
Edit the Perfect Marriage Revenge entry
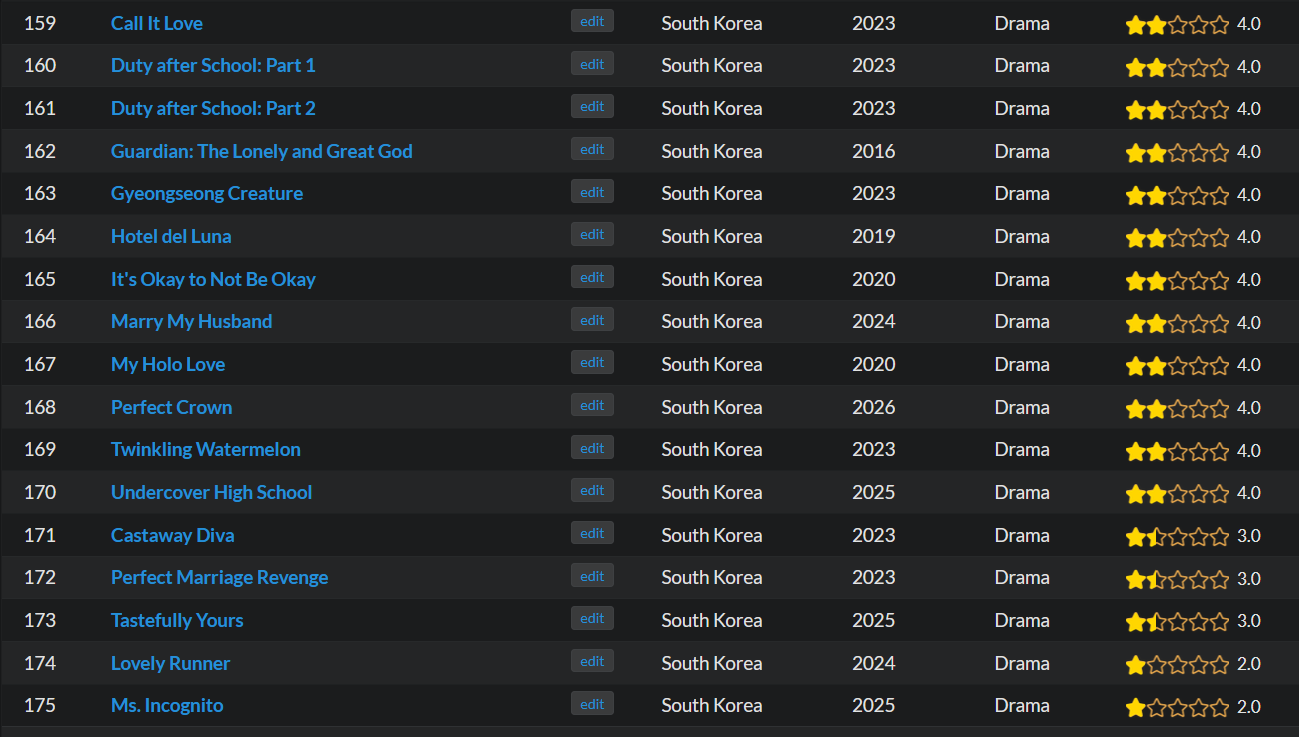(x=592, y=575)
